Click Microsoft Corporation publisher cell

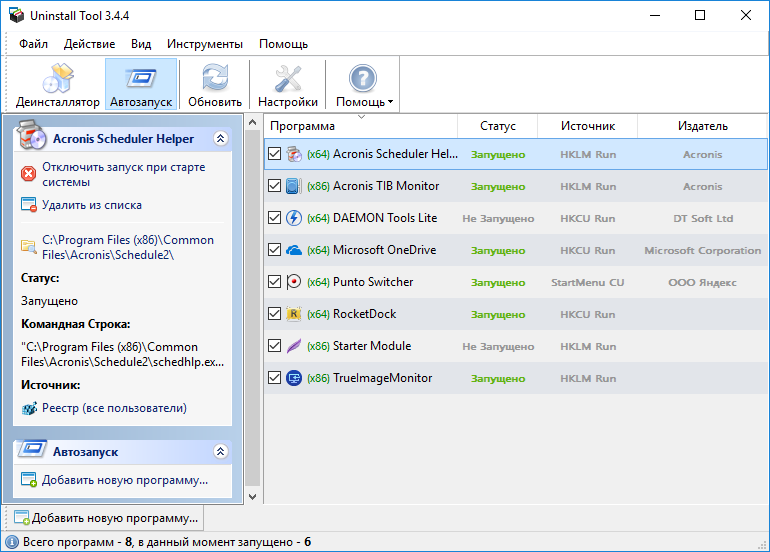coord(702,250)
